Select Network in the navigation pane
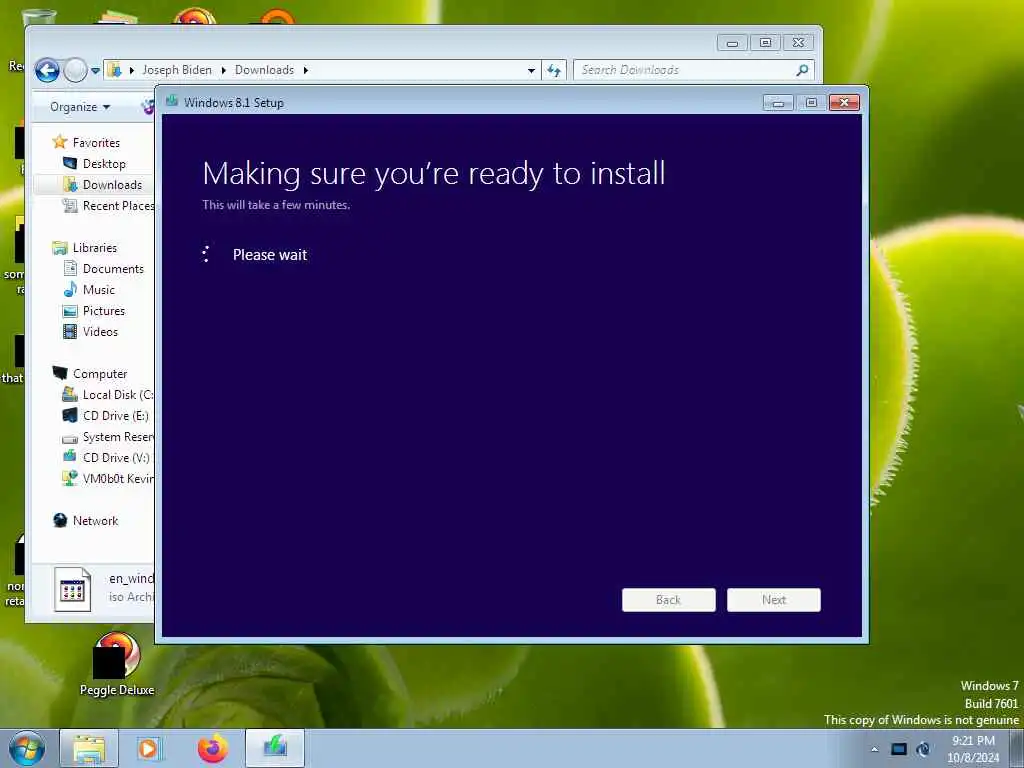This screenshot has height=768, width=1024. pos(95,520)
